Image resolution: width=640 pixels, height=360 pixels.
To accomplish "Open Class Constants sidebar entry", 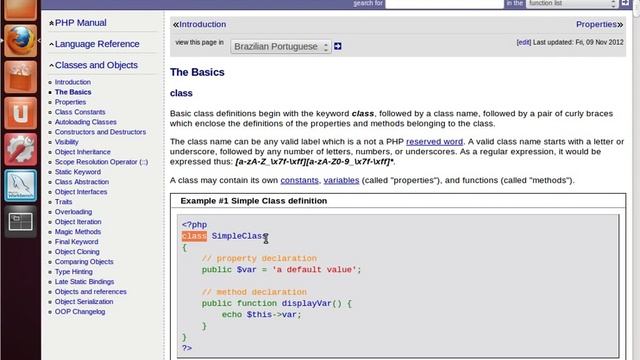I will coord(80,112).
